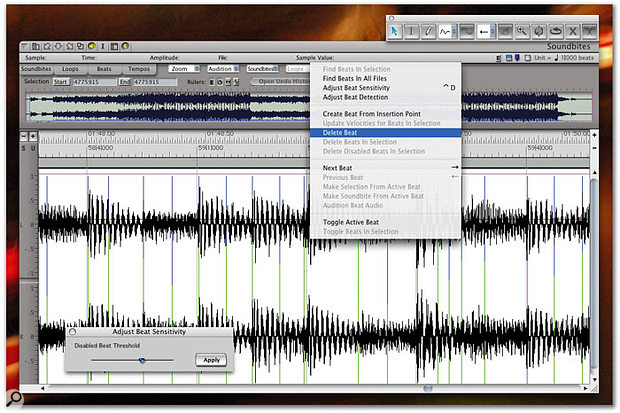
Task: Click the Start sample value field 4775915
Action: pos(95,82)
